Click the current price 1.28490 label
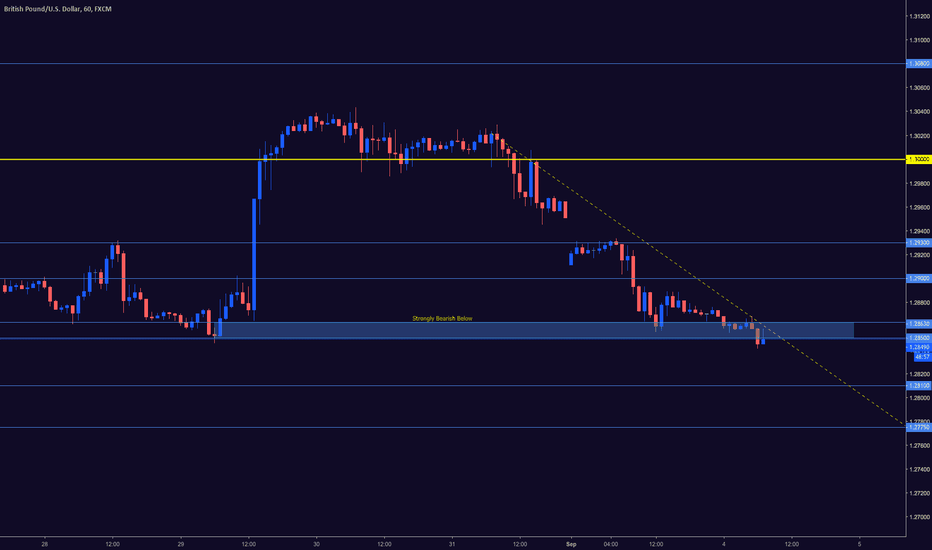This screenshot has width=932, height=550. click(921, 347)
